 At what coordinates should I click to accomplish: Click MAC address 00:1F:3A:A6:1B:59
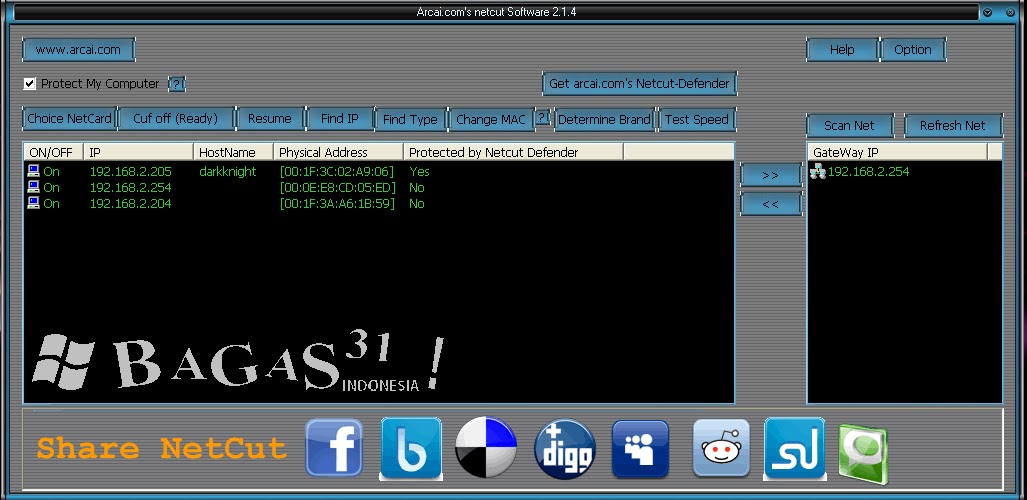pos(337,203)
